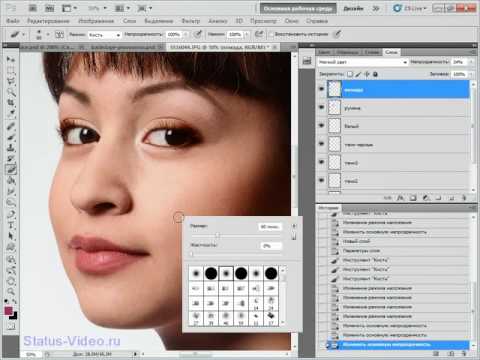Open brush preset picker dropdown arrow
Screen dimensions: 480x360
pyautogui.click(x=48, y=34)
